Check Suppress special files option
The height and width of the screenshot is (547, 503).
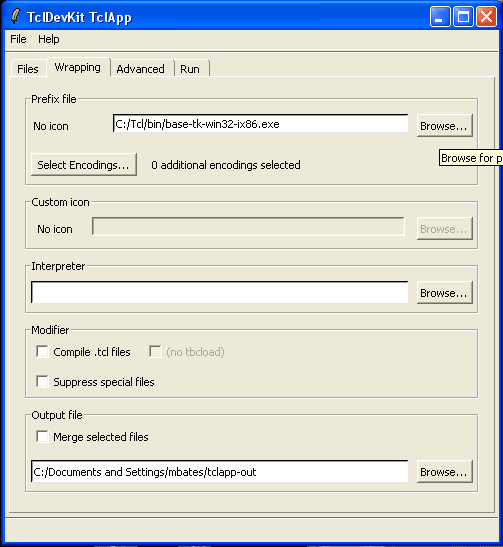coord(43,382)
